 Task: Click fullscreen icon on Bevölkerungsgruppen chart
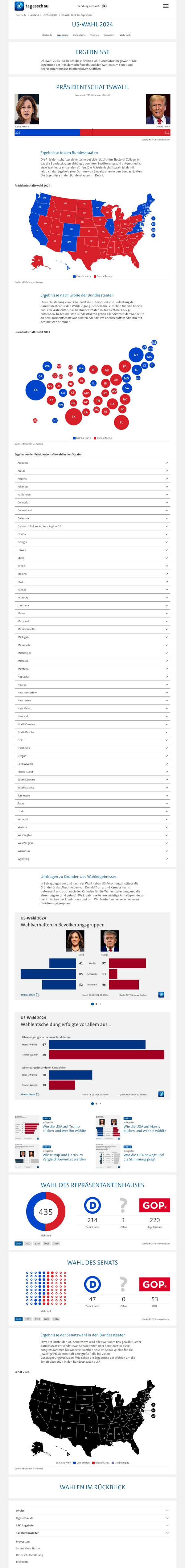pyautogui.click(x=161, y=995)
